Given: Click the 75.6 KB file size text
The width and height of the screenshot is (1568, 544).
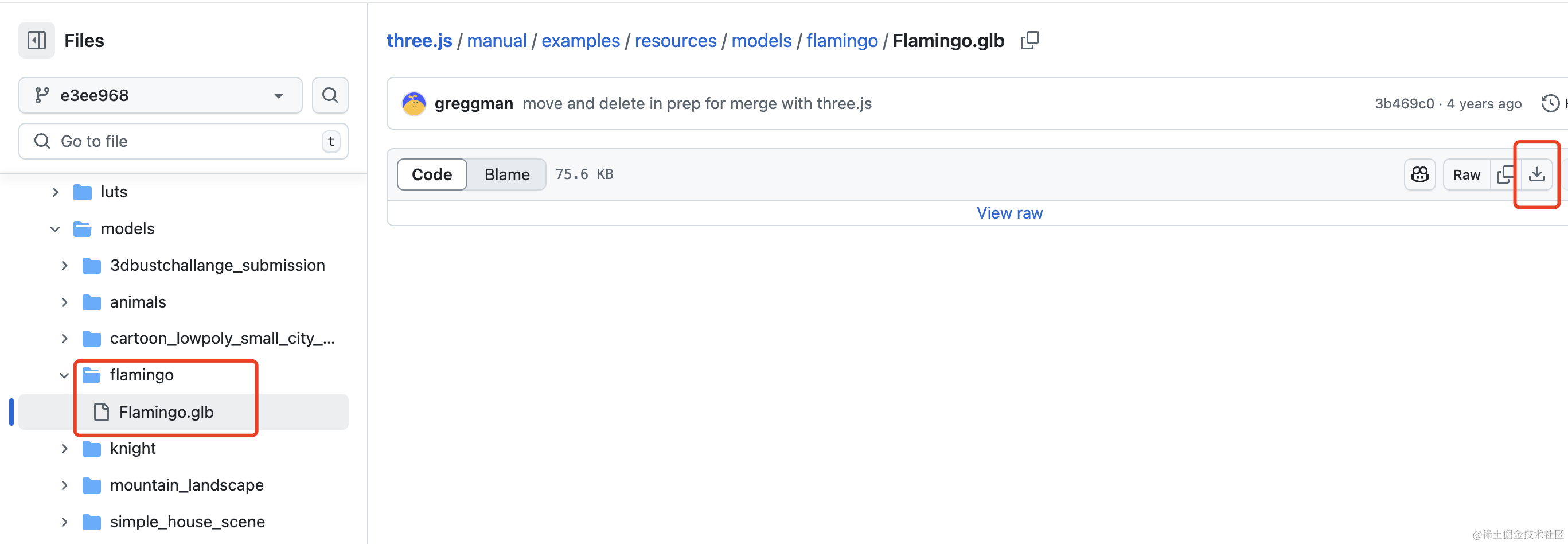Looking at the screenshot, I should coord(584,175).
